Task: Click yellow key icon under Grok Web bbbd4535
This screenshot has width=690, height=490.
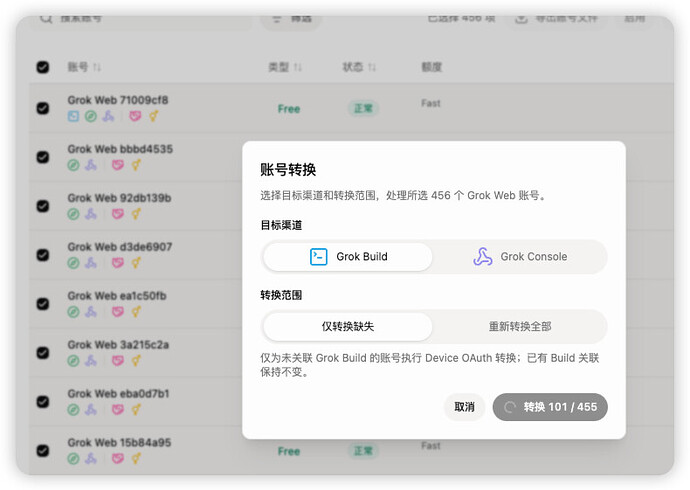Action: (136, 165)
